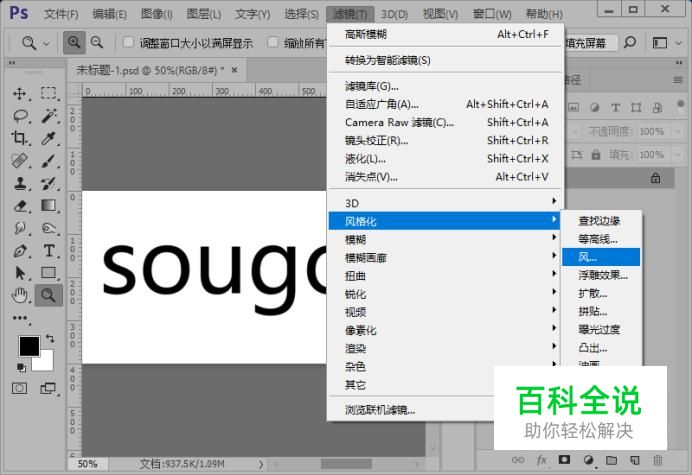Image resolution: width=692 pixels, height=475 pixels.
Task: Create new adjustment layer icon
Action: [588, 460]
